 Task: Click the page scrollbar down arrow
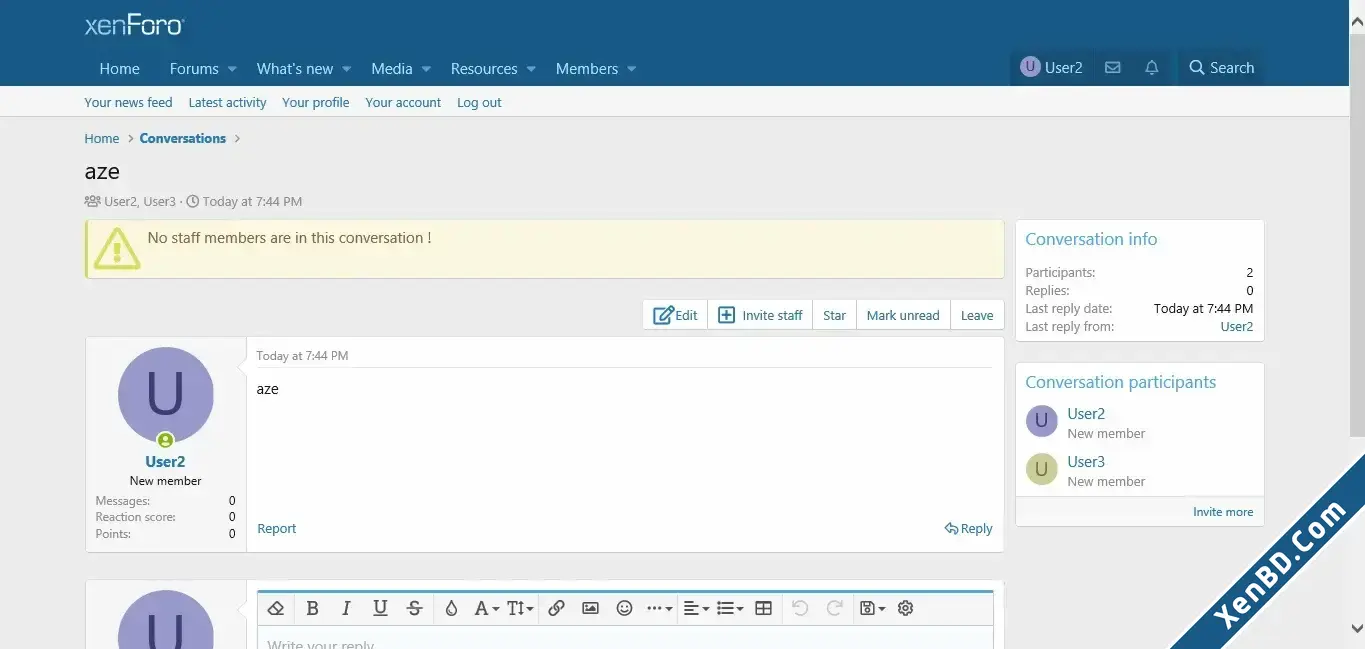(1357, 629)
